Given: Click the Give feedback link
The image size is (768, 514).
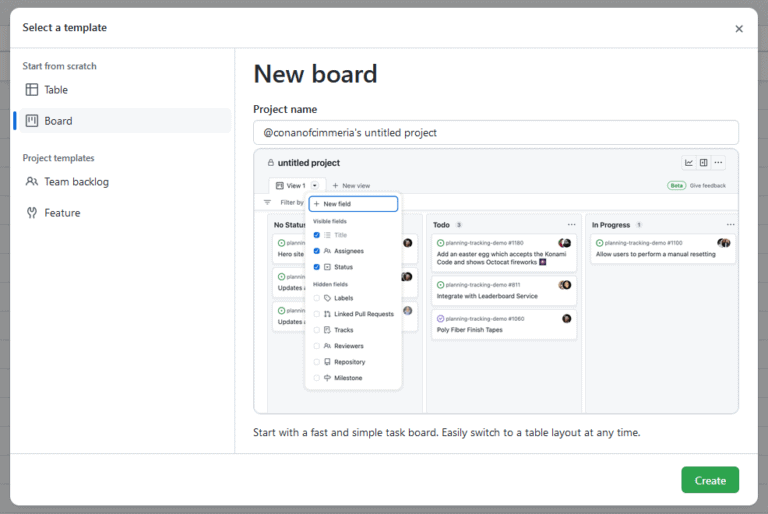Looking at the screenshot, I should click(x=707, y=186).
